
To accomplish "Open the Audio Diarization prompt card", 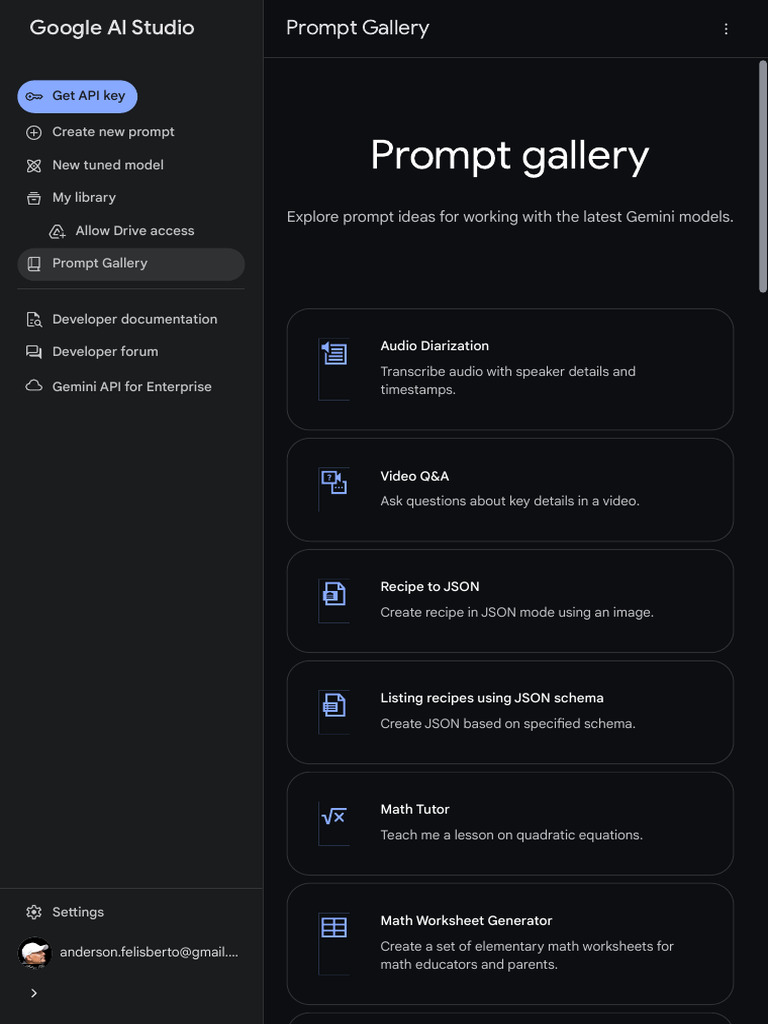I will (x=510, y=369).
